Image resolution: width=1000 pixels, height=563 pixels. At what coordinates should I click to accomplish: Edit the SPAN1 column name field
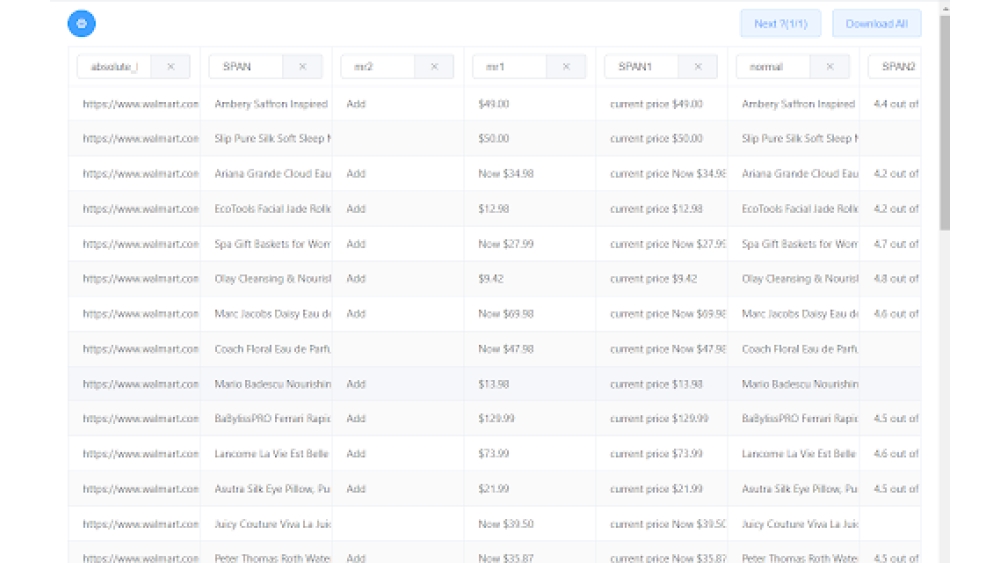(x=642, y=66)
